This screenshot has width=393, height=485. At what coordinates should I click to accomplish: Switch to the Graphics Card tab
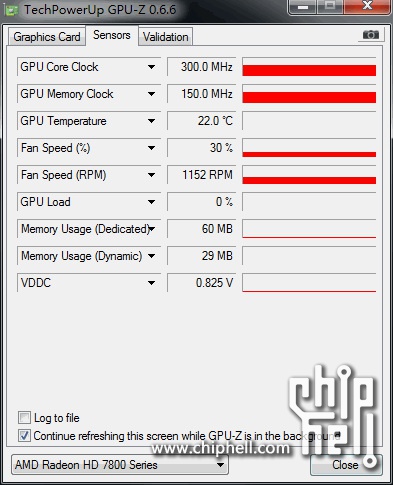[x=47, y=37]
